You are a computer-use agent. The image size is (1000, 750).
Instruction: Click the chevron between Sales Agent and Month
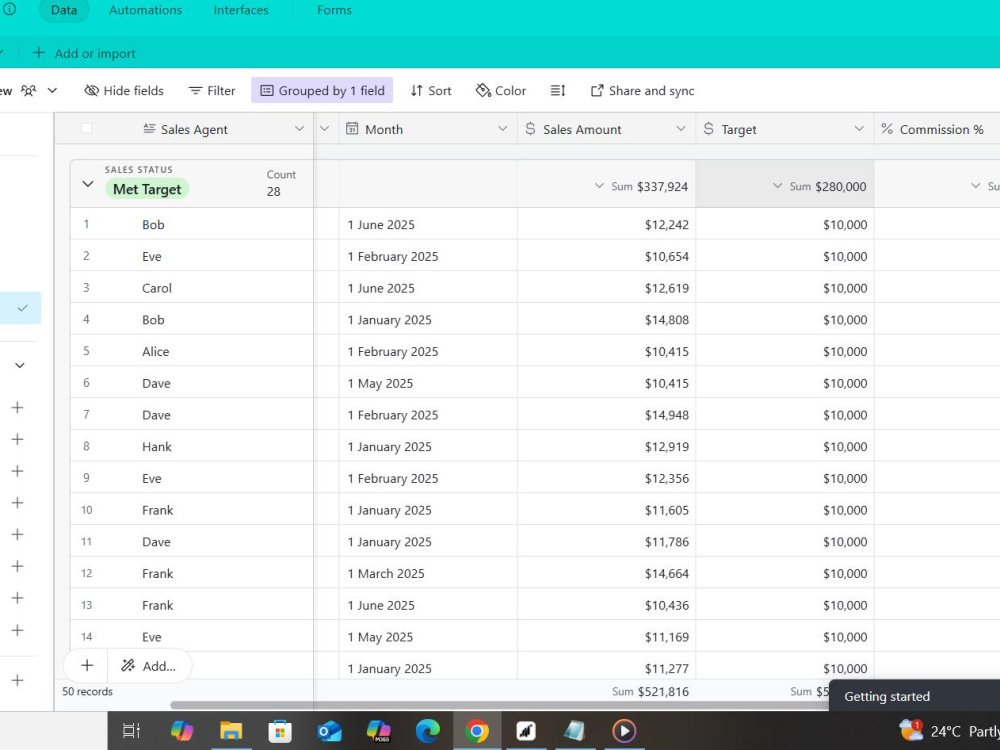pos(325,129)
